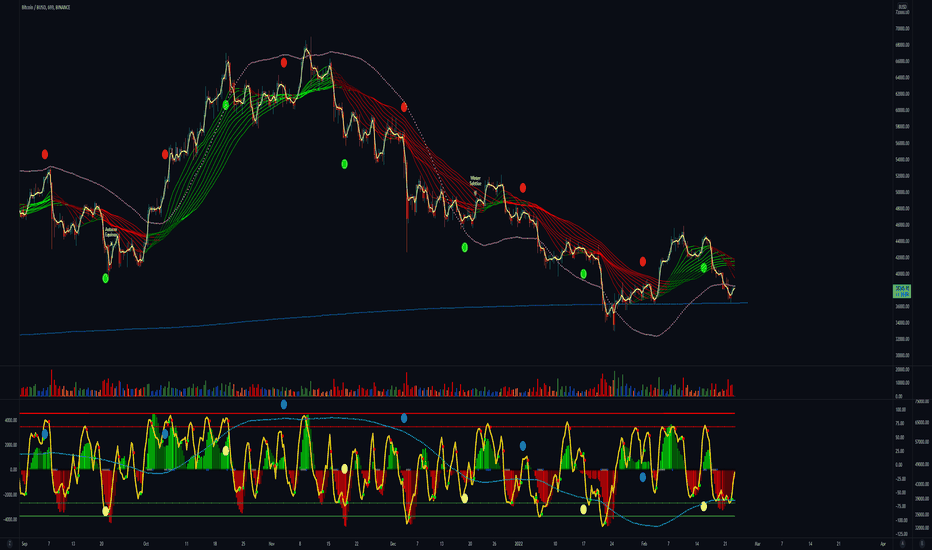Click the red moon marker in early November
The width and height of the screenshot is (932, 550).
coord(284,62)
